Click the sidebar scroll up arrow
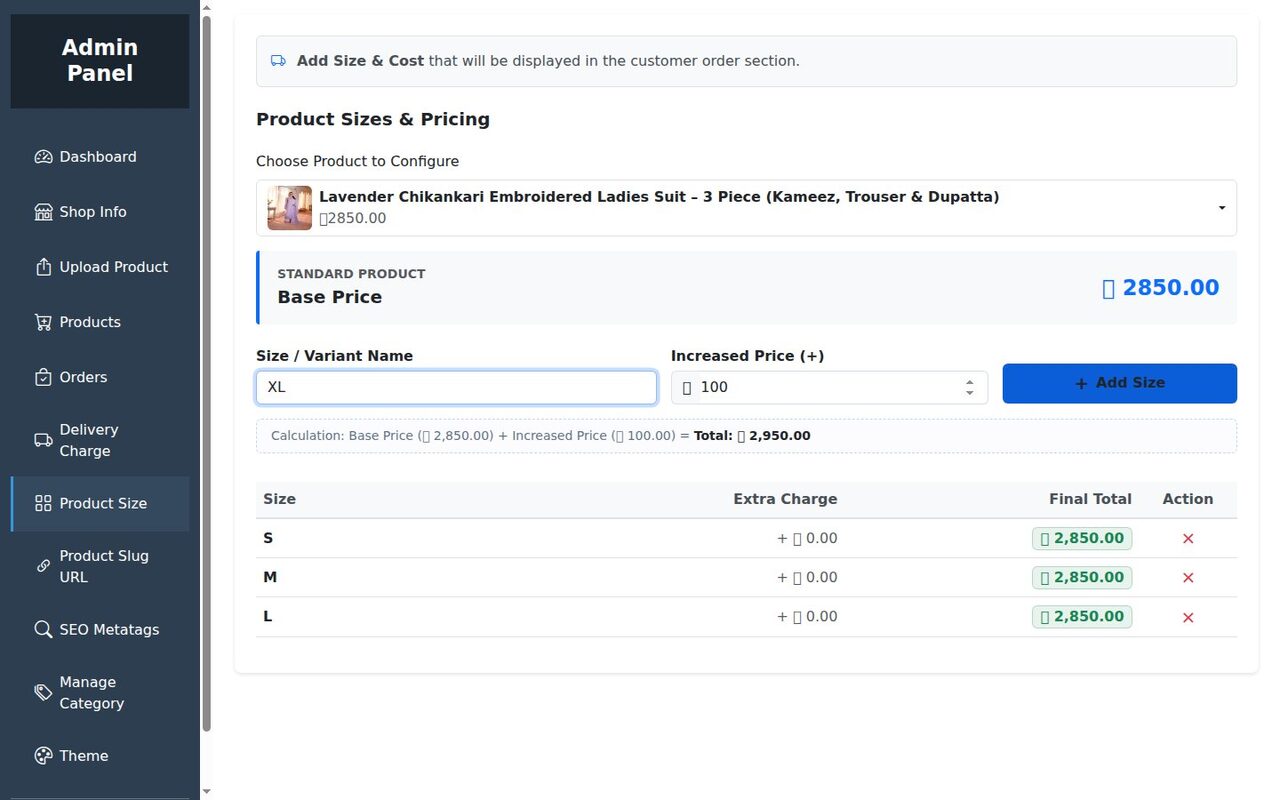The width and height of the screenshot is (1280, 800). coord(206,7)
